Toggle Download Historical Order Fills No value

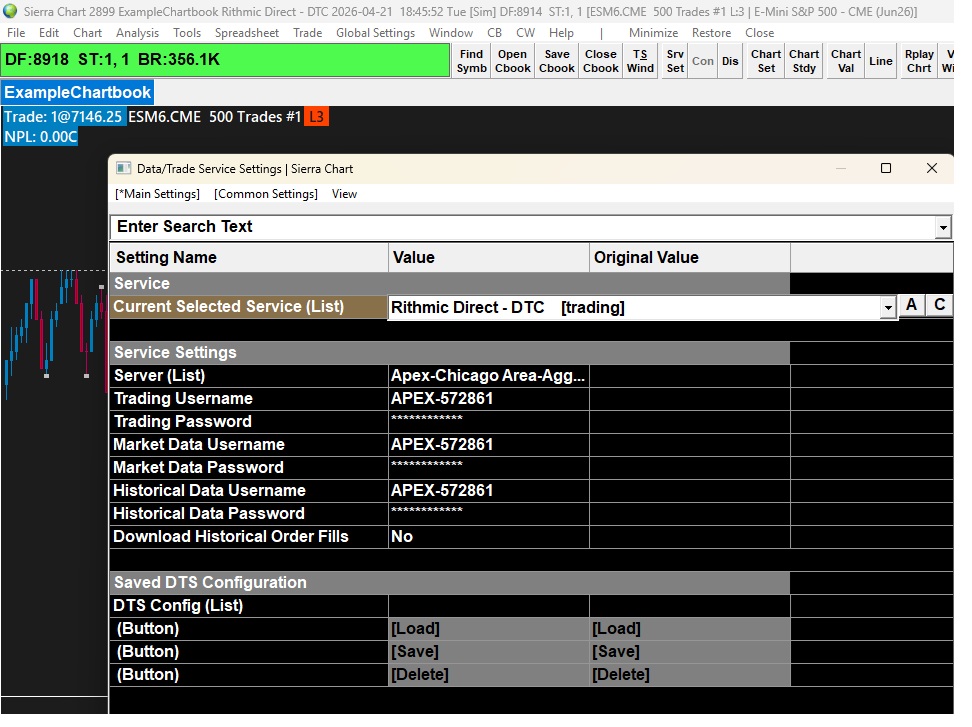pos(488,536)
